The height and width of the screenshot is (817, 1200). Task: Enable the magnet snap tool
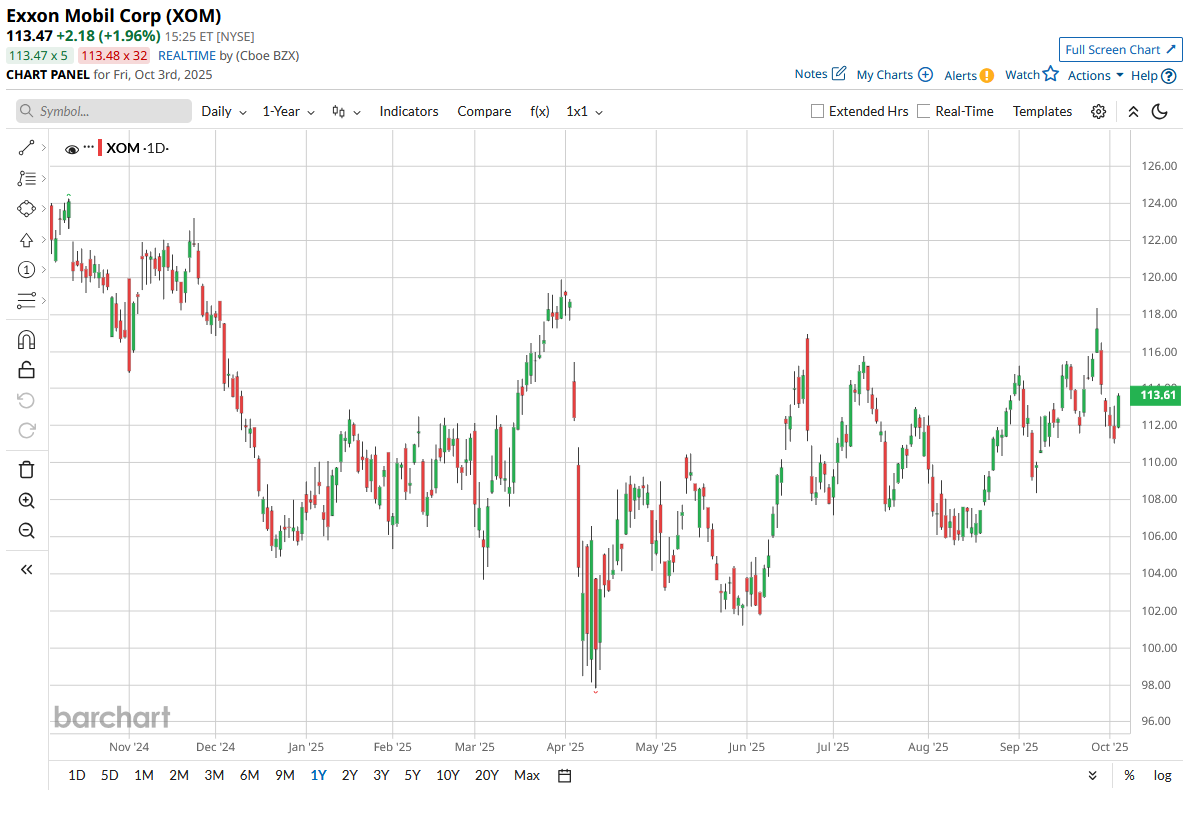coord(27,340)
